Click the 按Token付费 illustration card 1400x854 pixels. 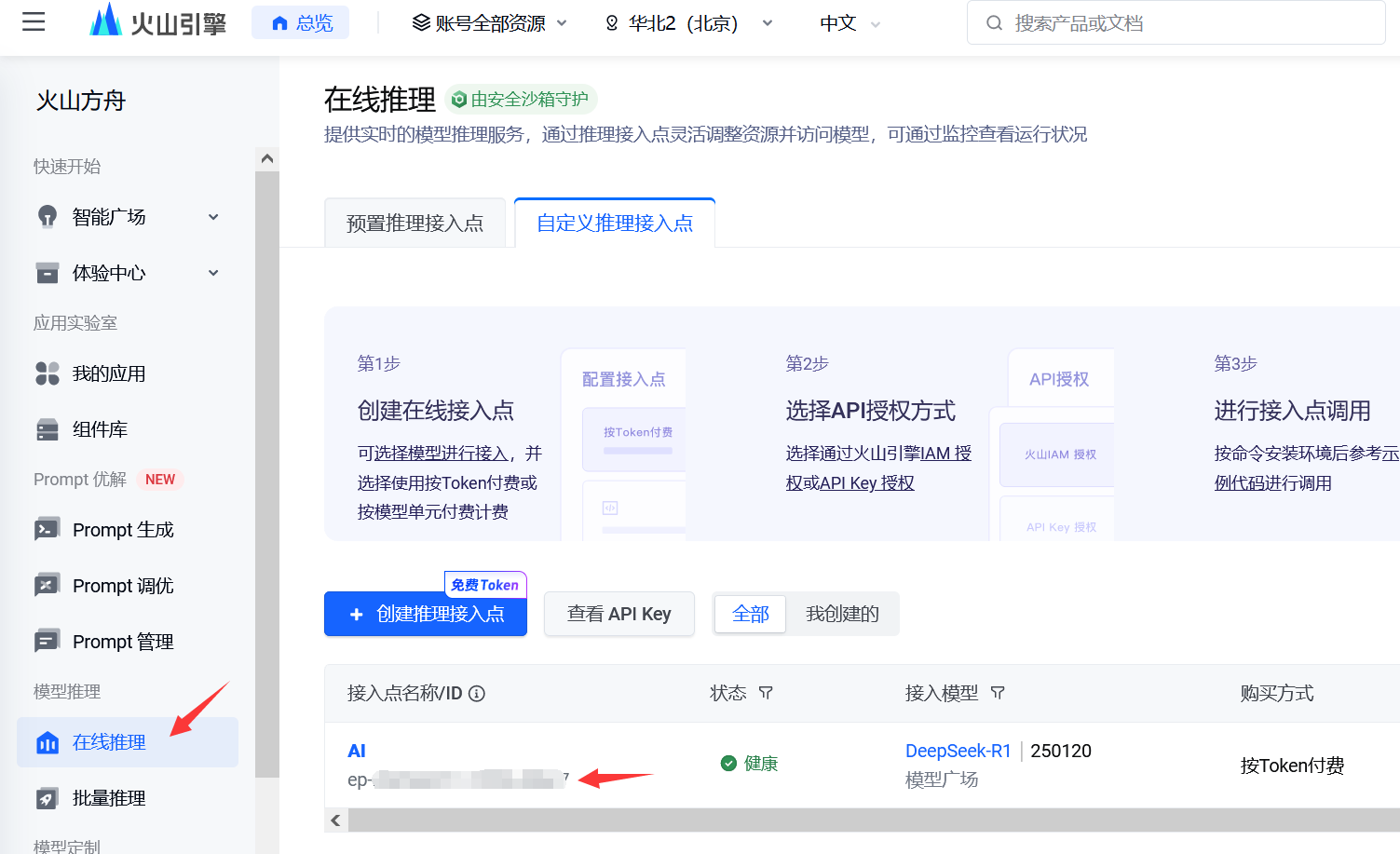[x=635, y=439]
